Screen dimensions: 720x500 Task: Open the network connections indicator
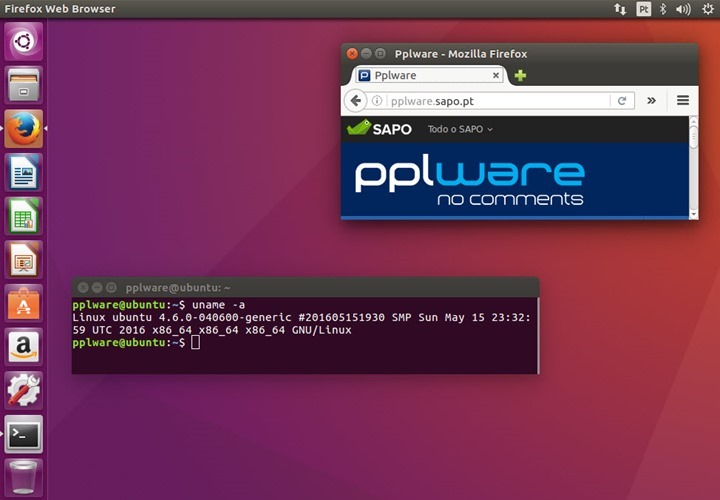[x=620, y=9]
